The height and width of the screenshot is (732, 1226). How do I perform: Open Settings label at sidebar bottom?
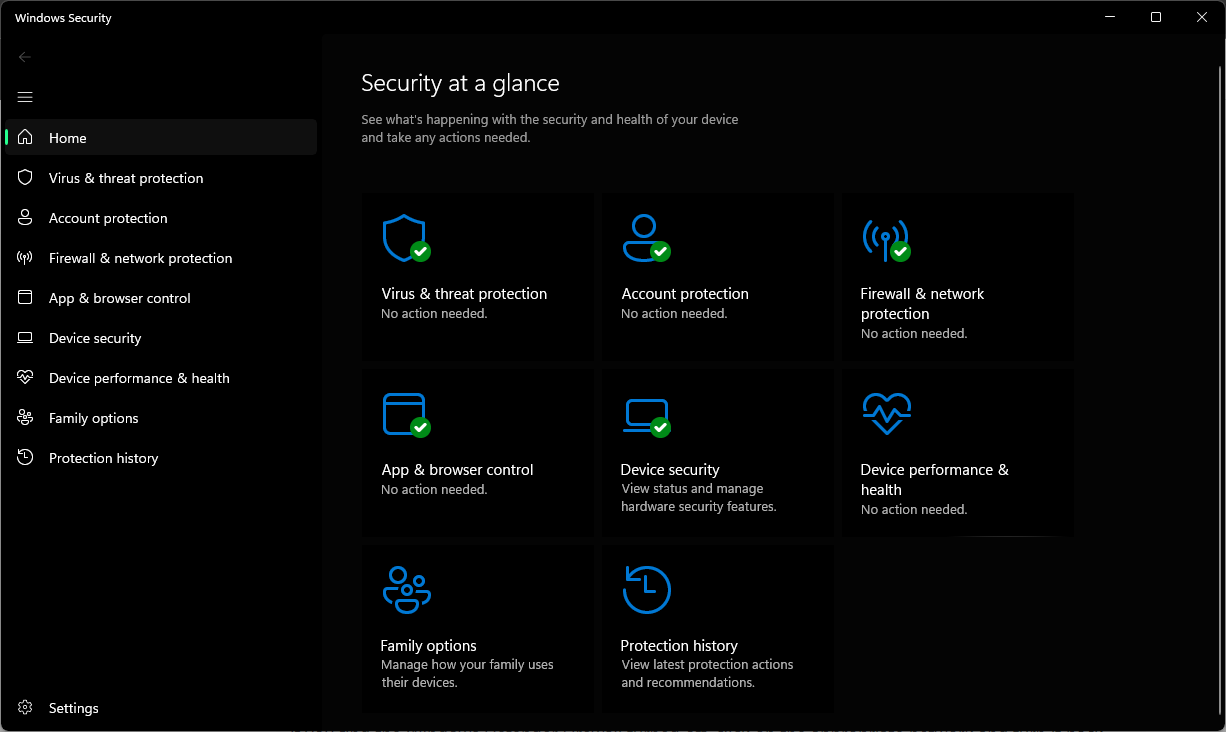pyautogui.click(x=74, y=708)
